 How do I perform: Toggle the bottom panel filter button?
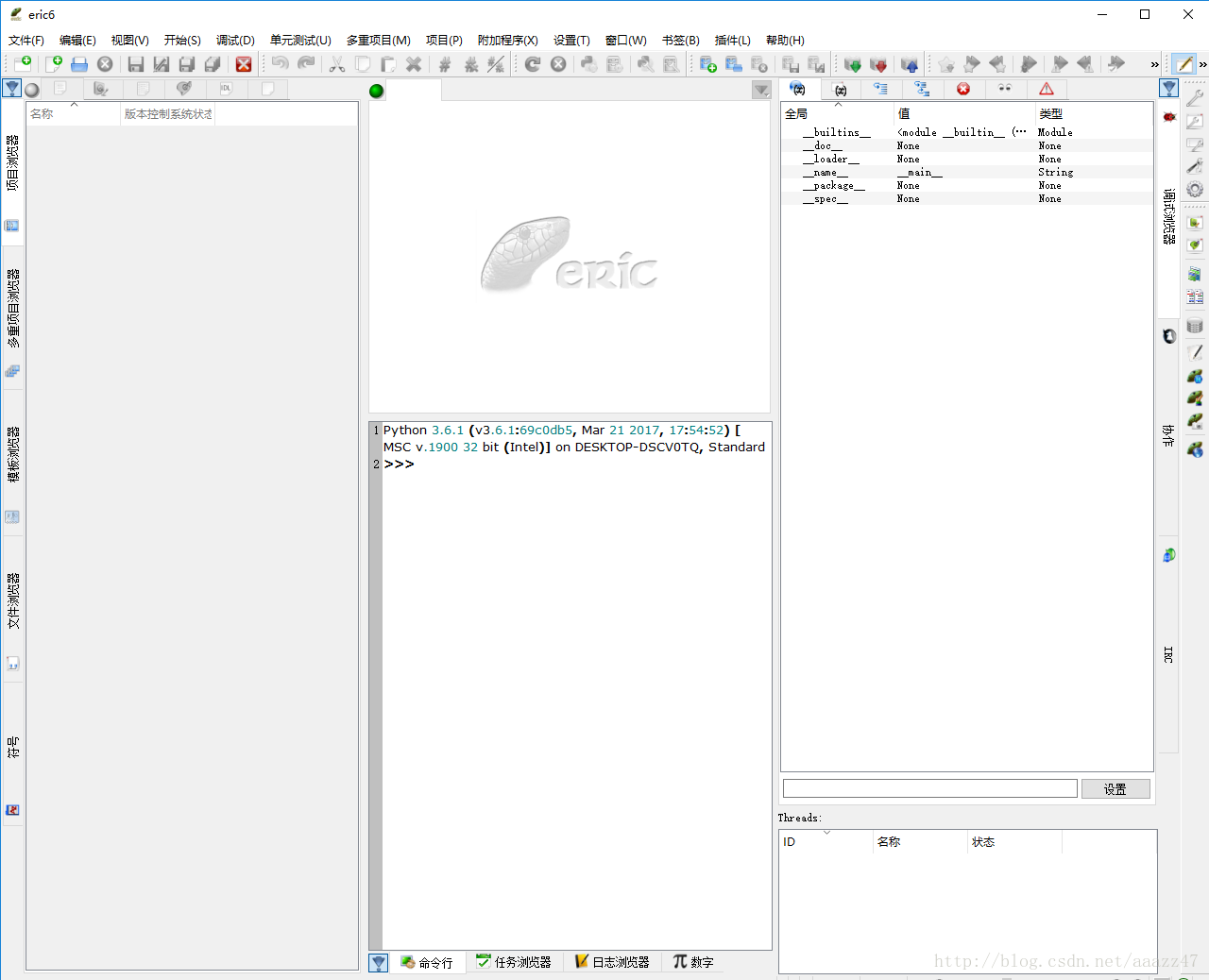point(379,962)
